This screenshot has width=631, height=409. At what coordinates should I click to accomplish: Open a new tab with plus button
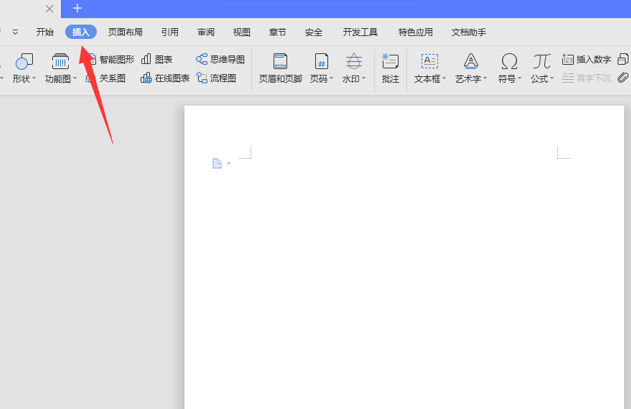click(x=77, y=8)
